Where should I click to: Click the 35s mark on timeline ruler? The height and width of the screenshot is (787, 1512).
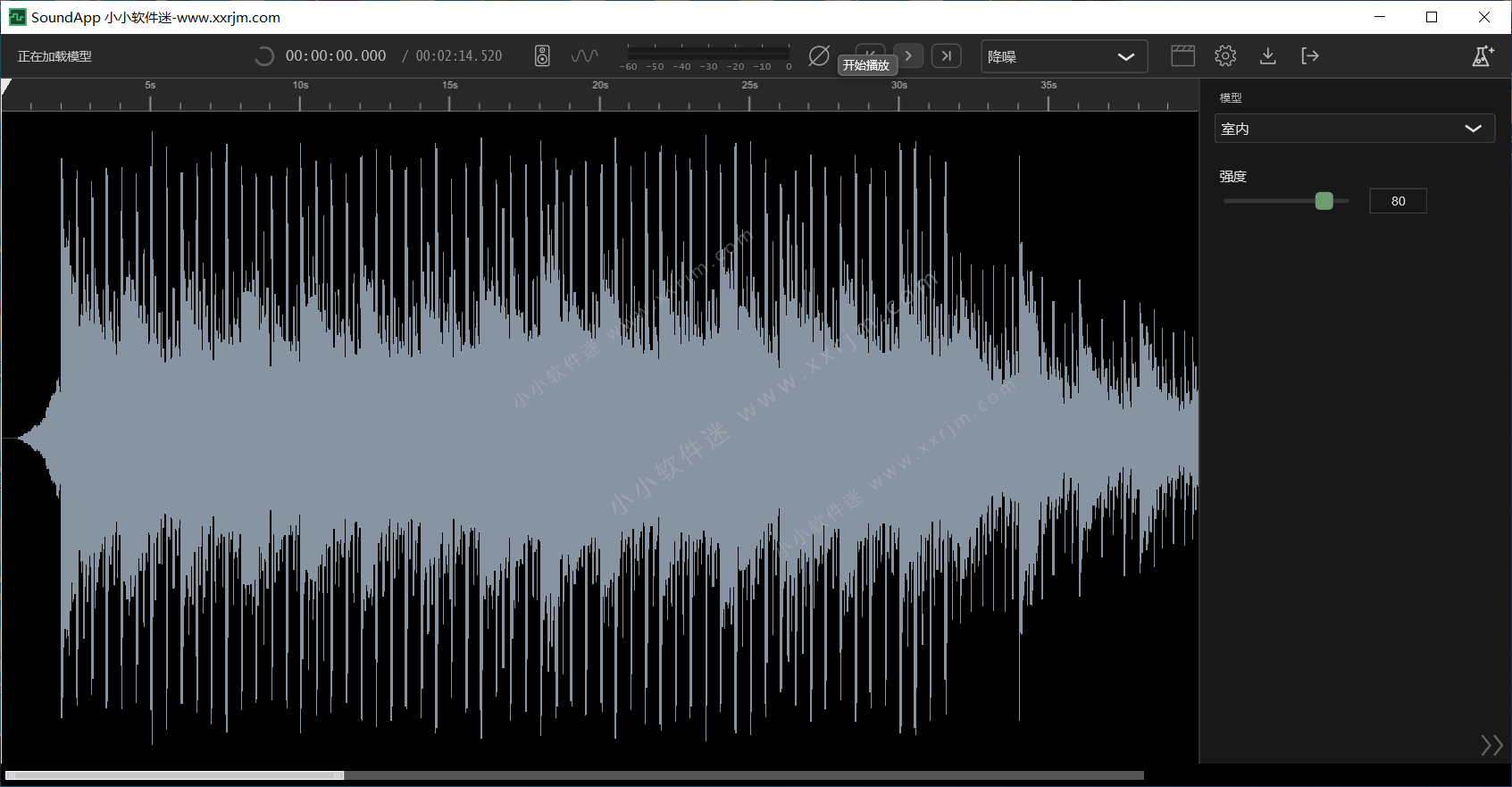pyautogui.click(x=1048, y=86)
